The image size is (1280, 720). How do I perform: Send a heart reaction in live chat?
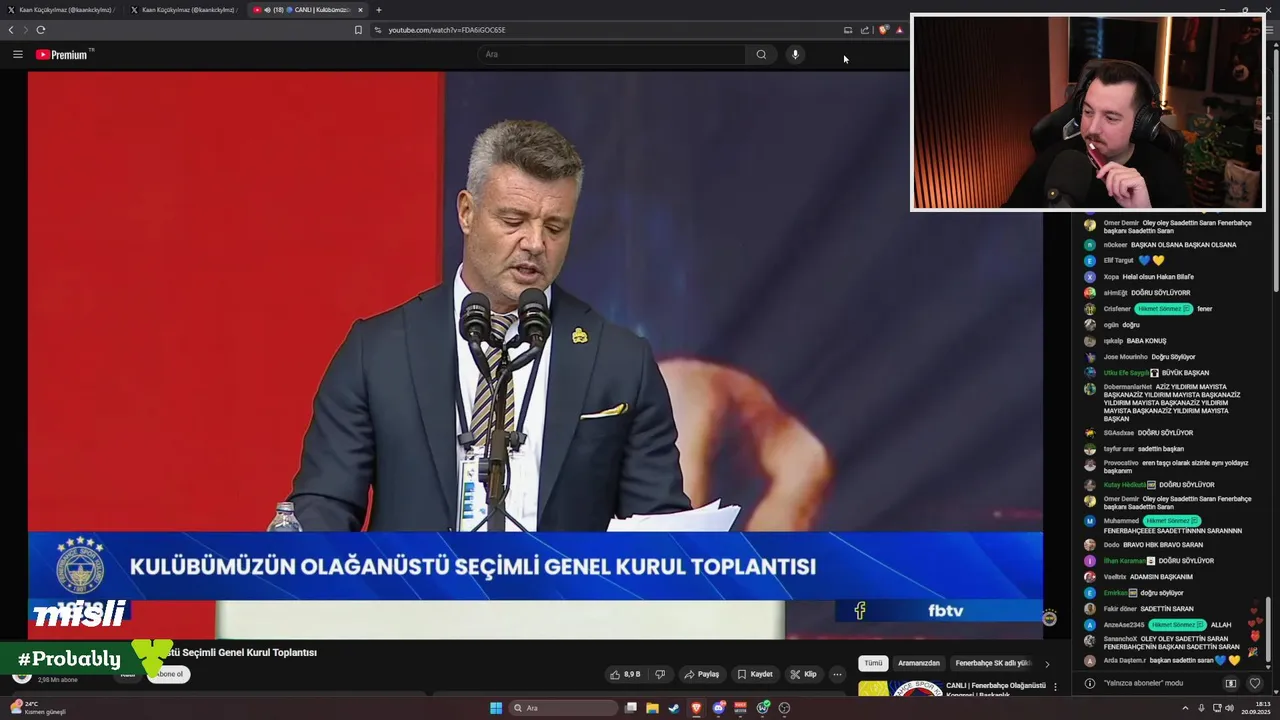tap(1255, 683)
